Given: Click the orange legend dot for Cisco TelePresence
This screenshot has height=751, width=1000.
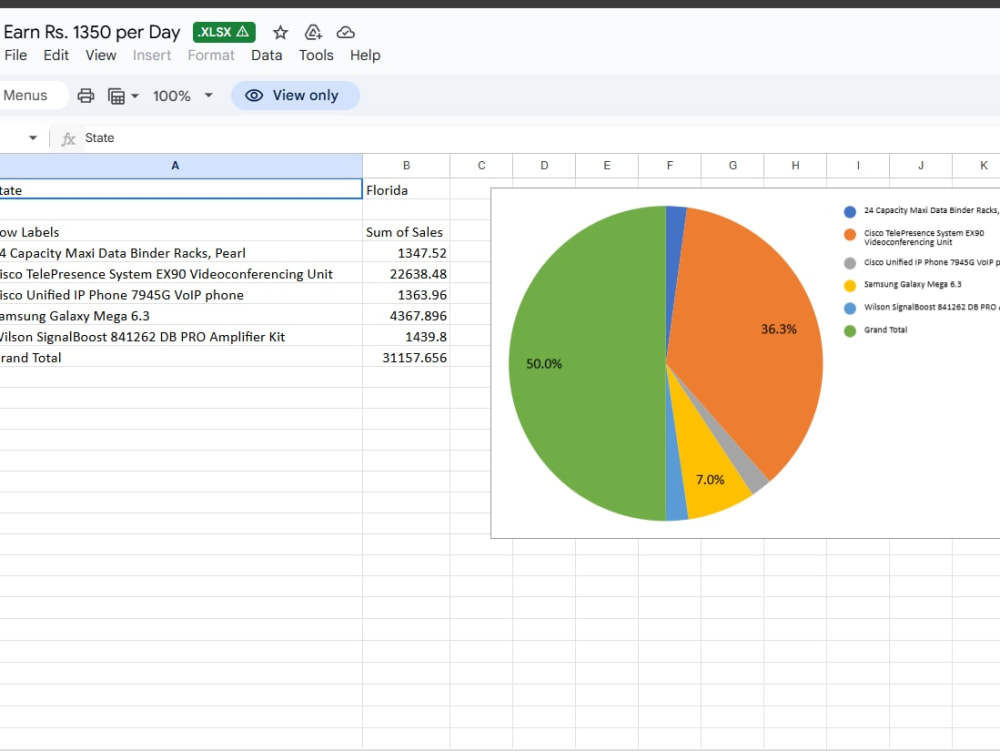Looking at the screenshot, I should tap(849, 235).
